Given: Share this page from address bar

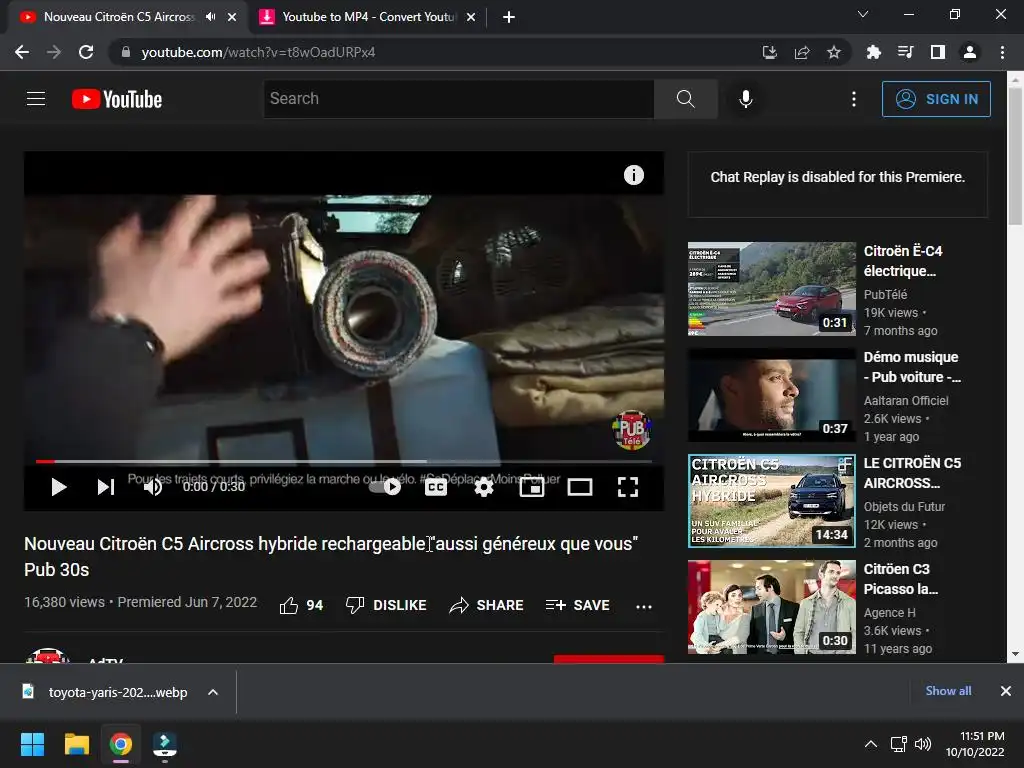Looking at the screenshot, I should pyautogui.click(x=801, y=52).
